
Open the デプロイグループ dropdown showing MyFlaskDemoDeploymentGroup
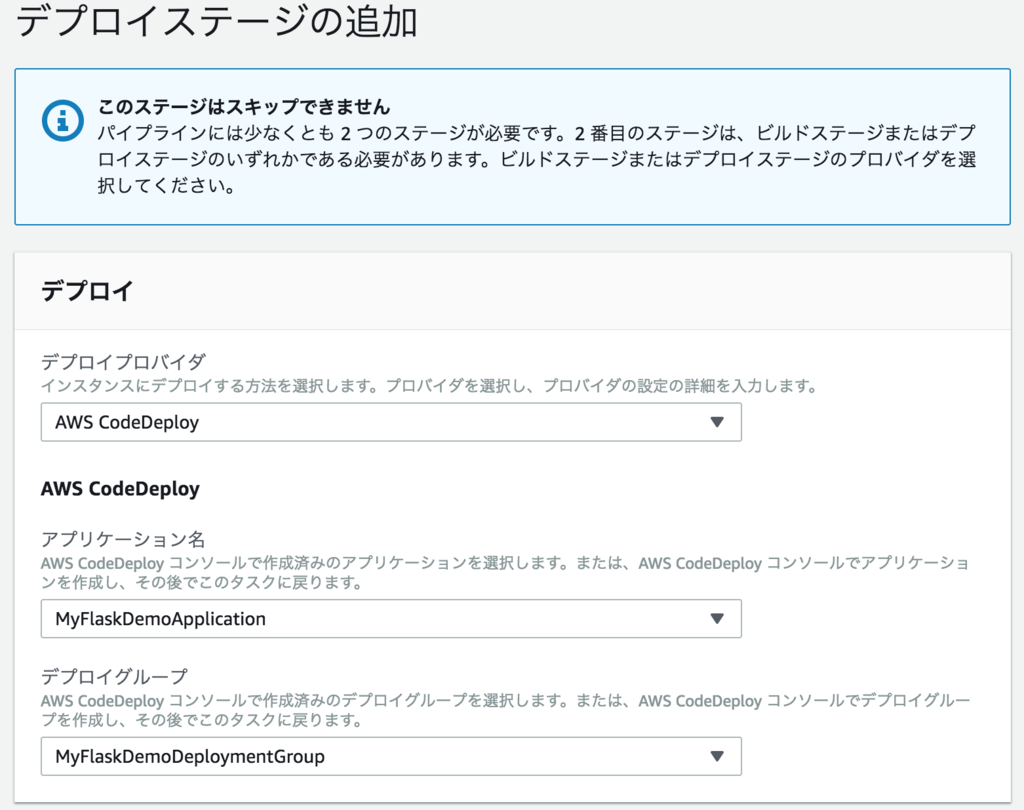coord(391,756)
